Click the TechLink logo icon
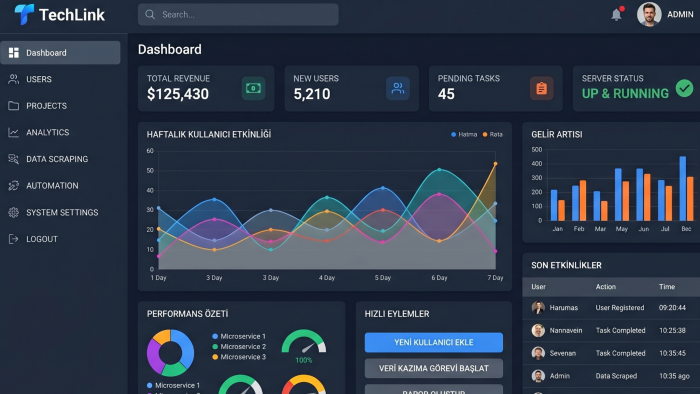Screen dimensions: 700x394 coord(24,14)
